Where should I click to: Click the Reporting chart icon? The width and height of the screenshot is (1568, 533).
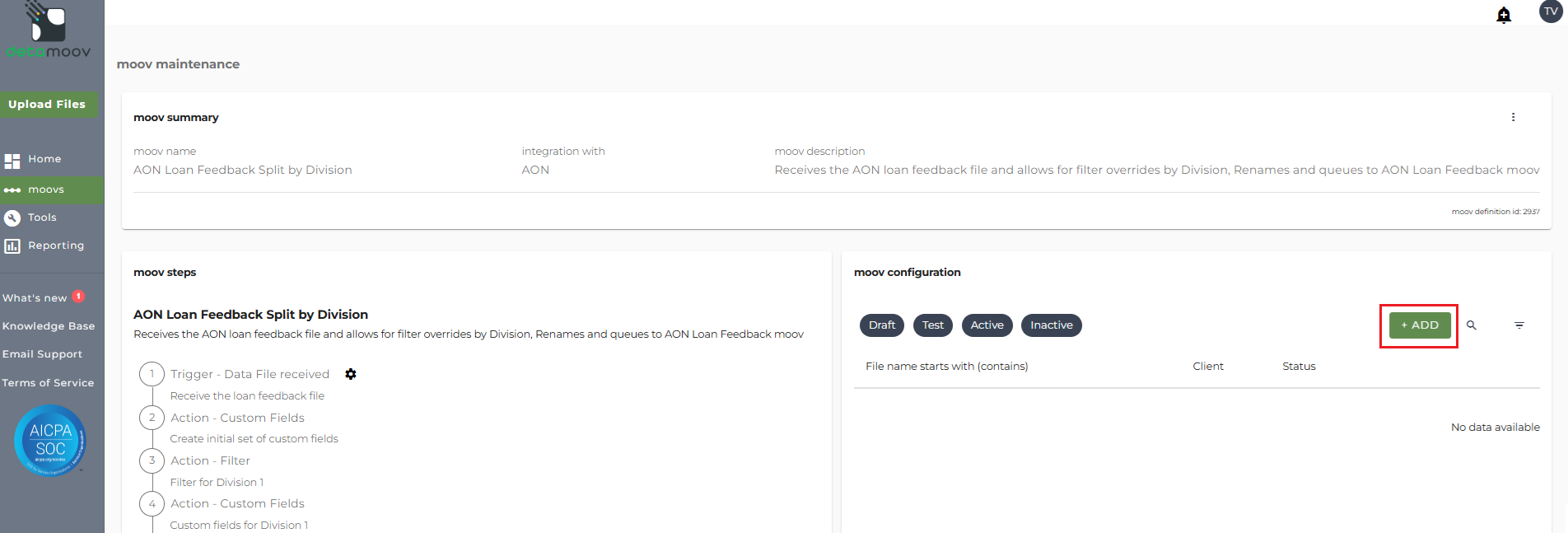tap(12, 246)
